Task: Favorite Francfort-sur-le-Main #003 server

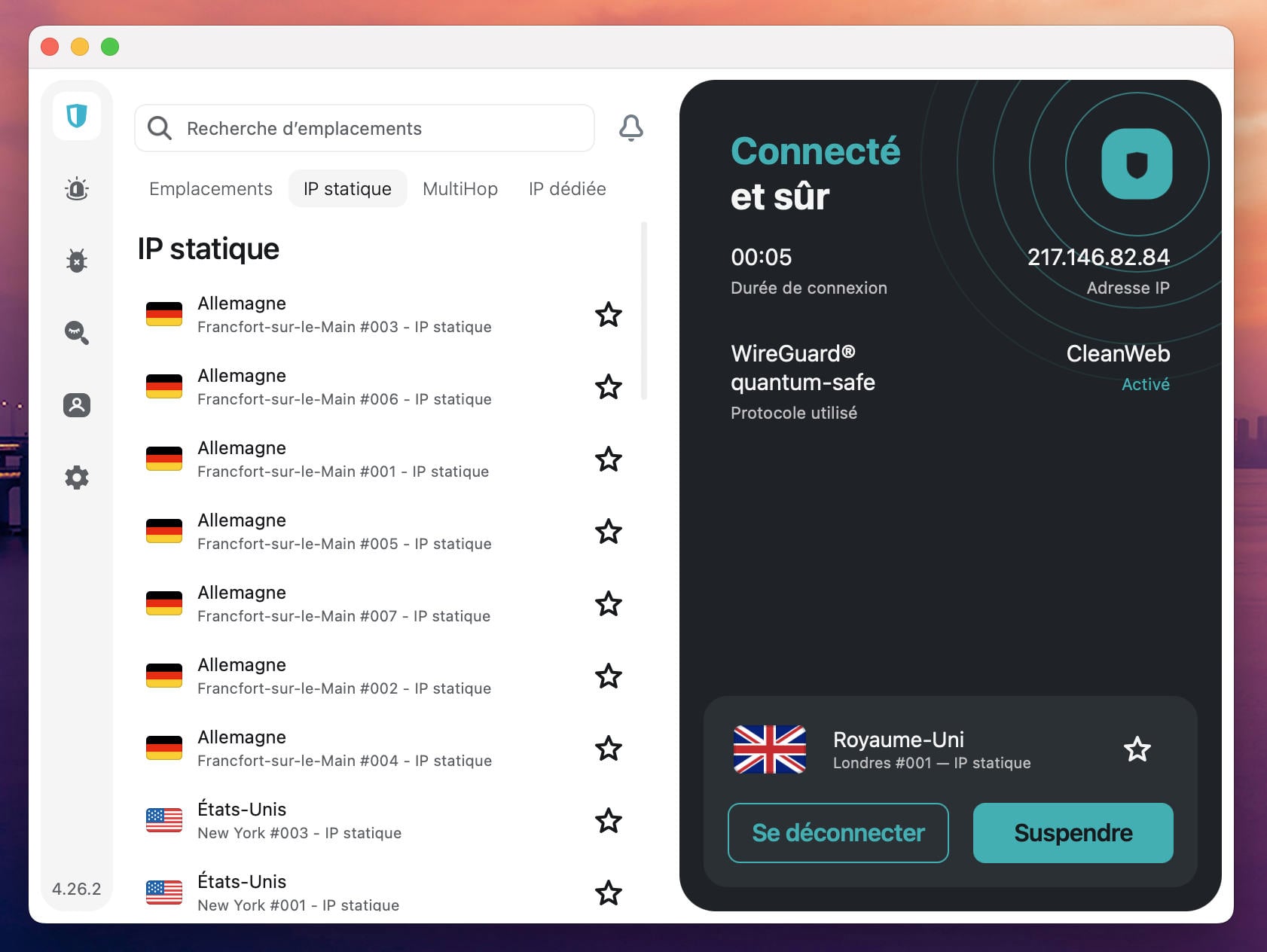Action: click(x=607, y=315)
